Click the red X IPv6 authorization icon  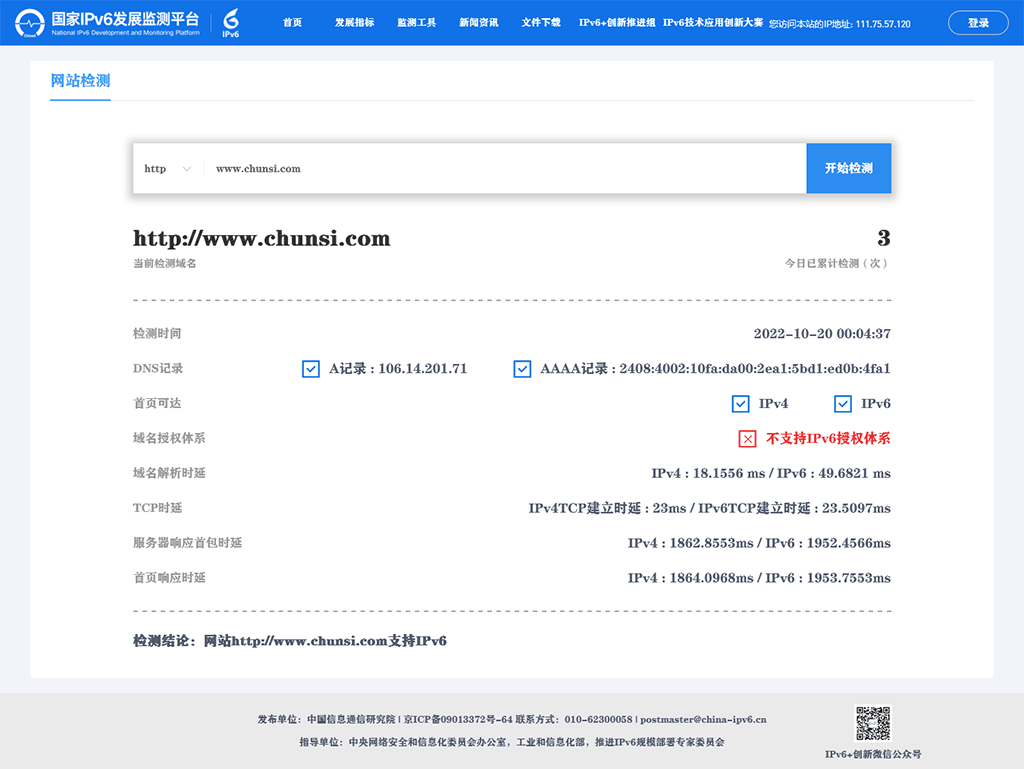point(747,438)
